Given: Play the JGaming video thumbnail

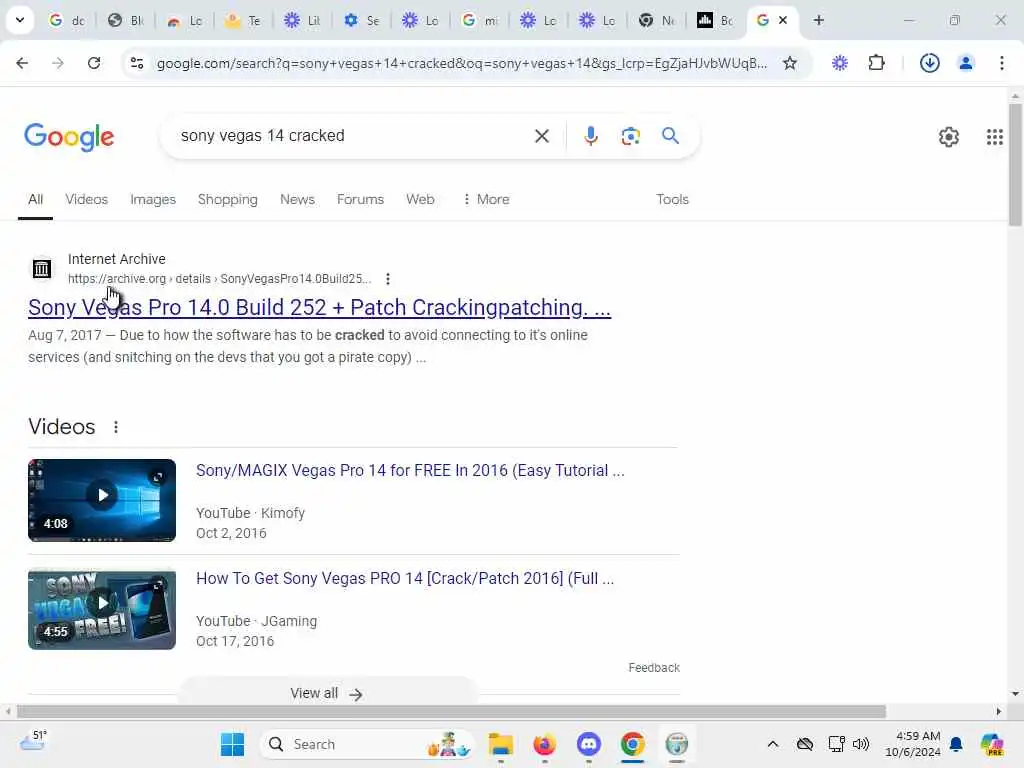Looking at the screenshot, I should click(x=102, y=609).
